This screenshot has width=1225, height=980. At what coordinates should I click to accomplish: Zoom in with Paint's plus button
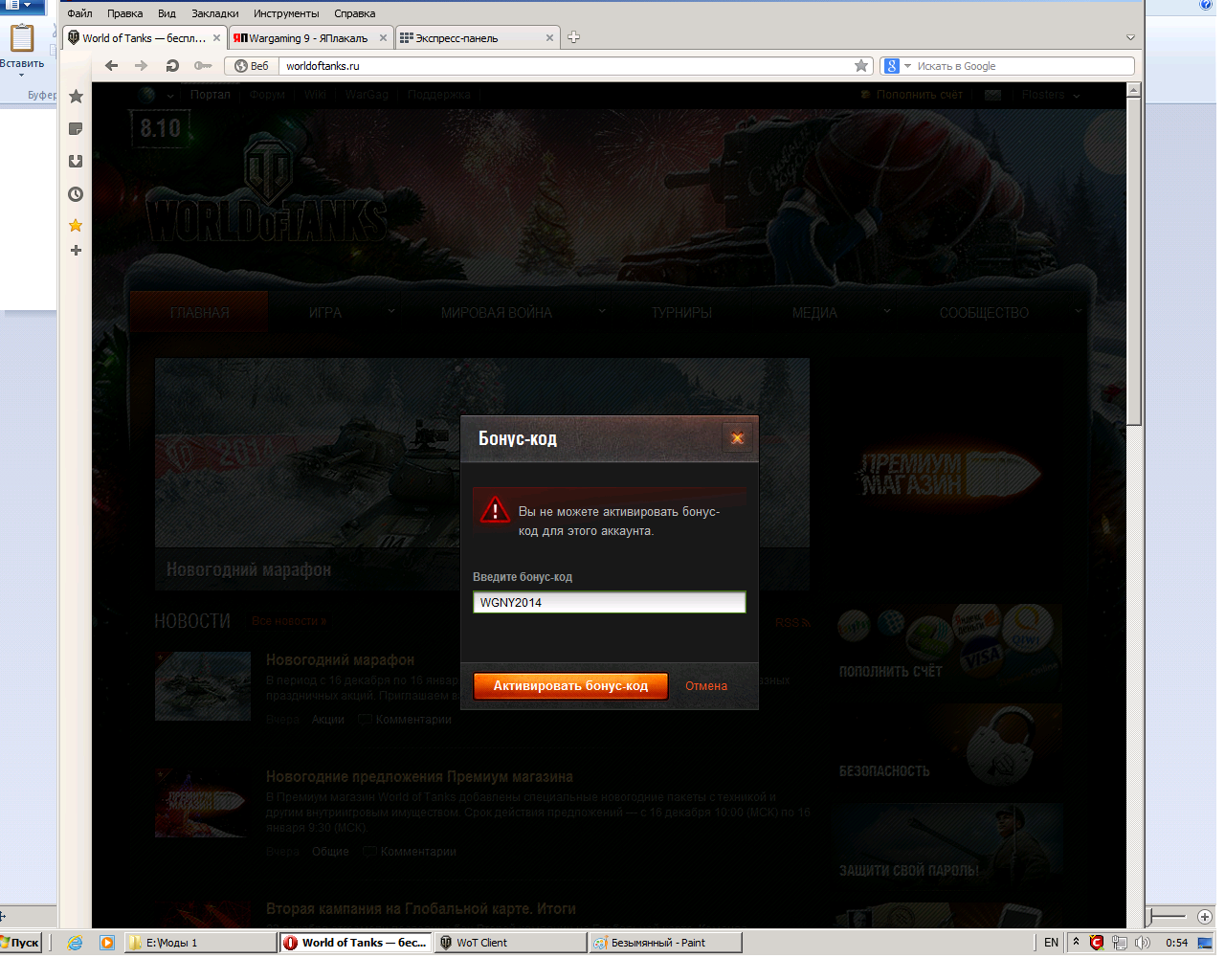click(1204, 917)
